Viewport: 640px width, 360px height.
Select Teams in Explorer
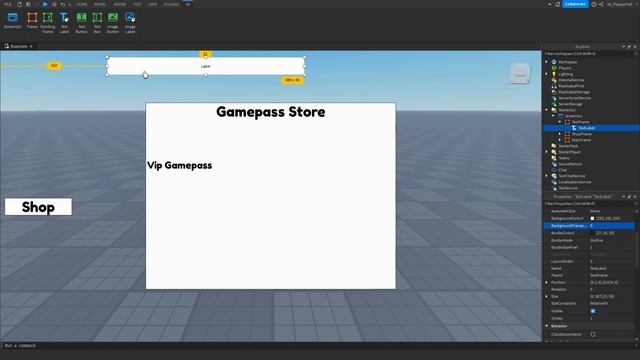pyautogui.click(x=564, y=158)
